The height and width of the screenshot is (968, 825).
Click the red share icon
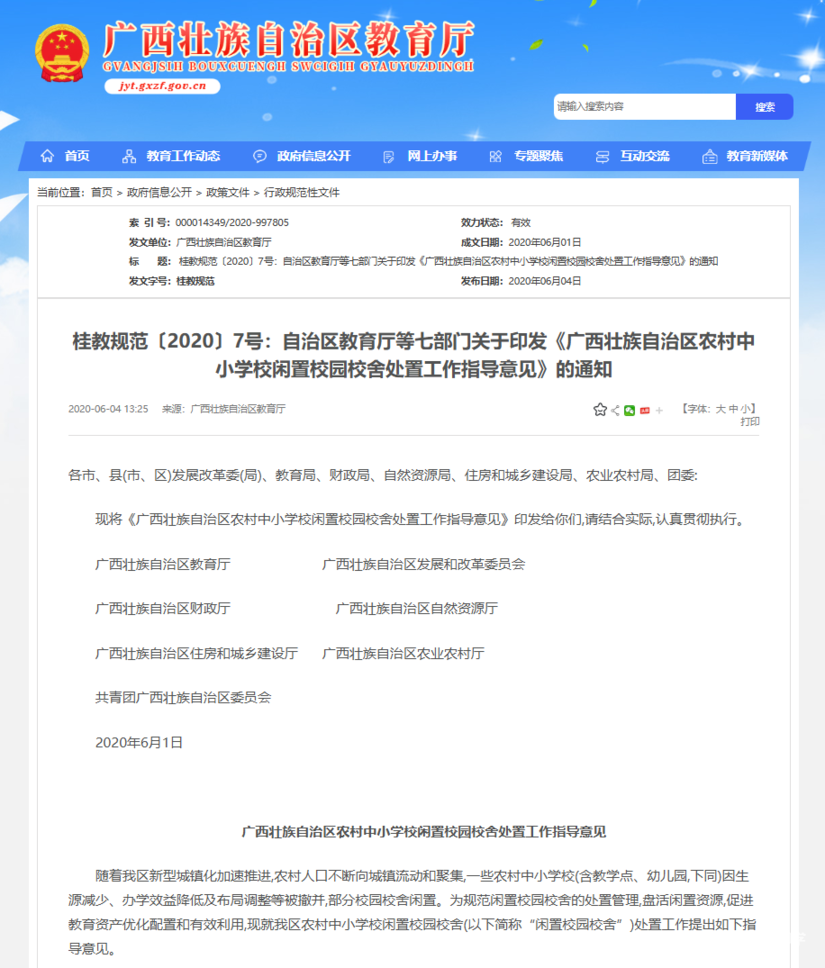click(645, 411)
